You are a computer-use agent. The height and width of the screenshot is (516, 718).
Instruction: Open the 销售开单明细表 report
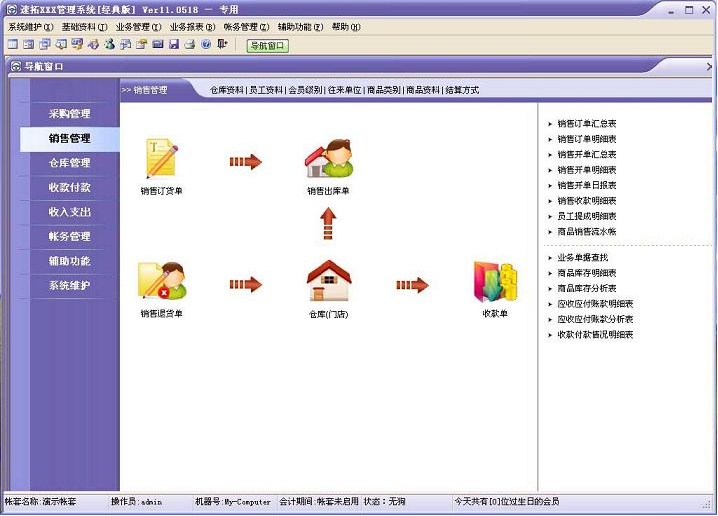point(587,170)
